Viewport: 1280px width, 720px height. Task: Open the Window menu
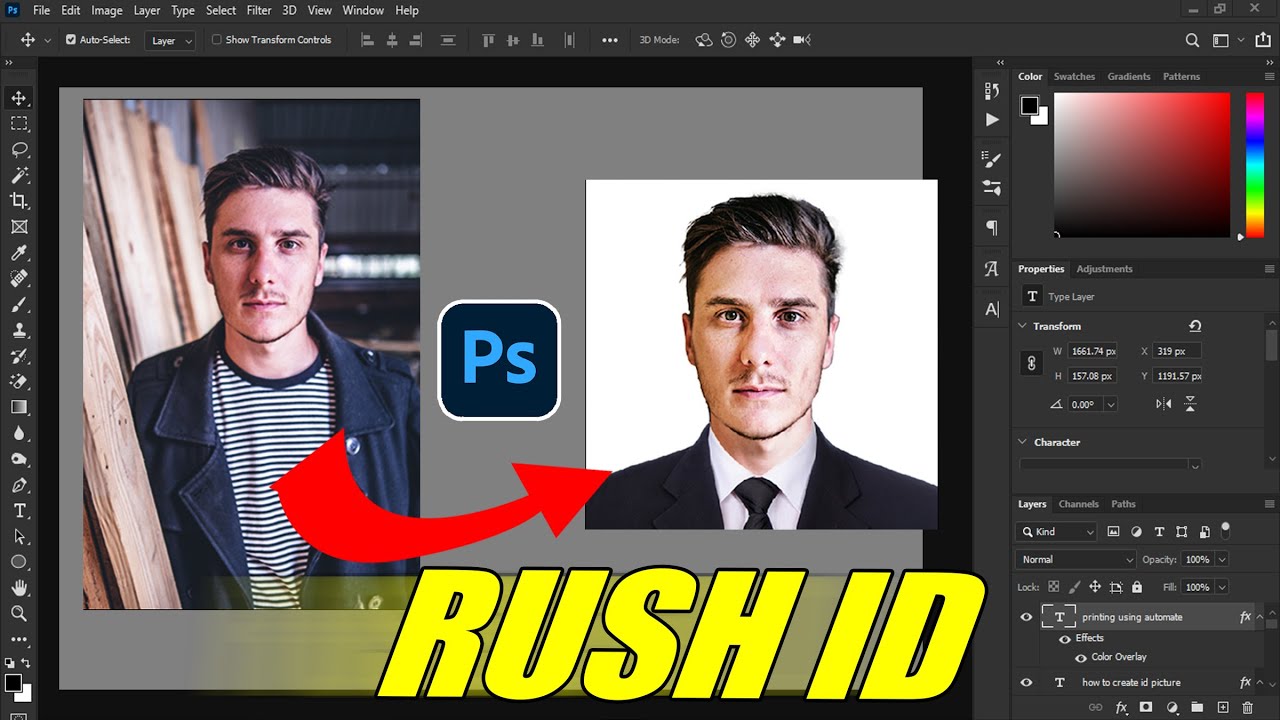pyautogui.click(x=363, y=10)
